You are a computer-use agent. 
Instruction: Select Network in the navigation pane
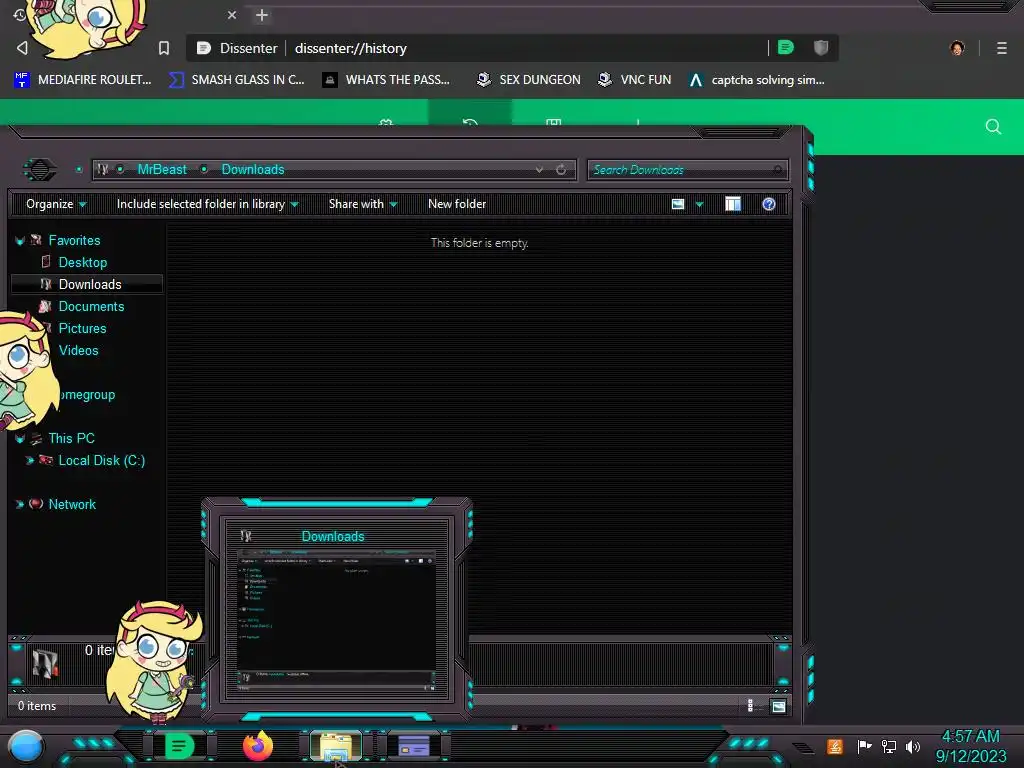(x=72, y=504)
